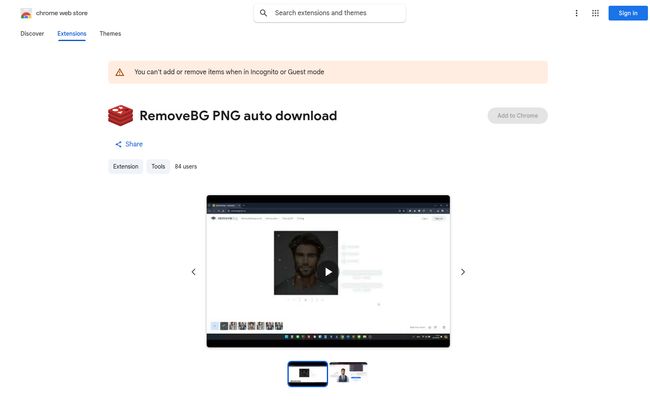Go to previous screenshot with left chevron
The width and height of the screenshot is (650, 414).
(194, 272)
